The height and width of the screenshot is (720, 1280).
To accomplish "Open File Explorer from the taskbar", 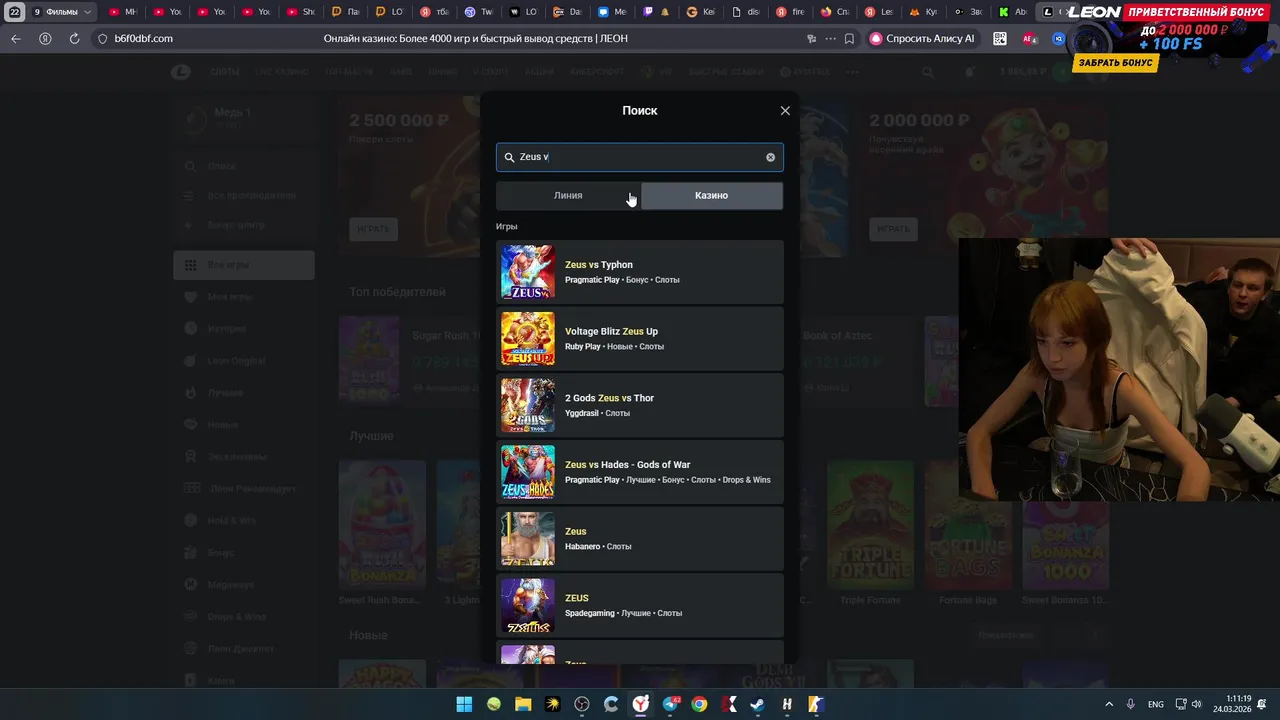I will click(x=523, y=704).
